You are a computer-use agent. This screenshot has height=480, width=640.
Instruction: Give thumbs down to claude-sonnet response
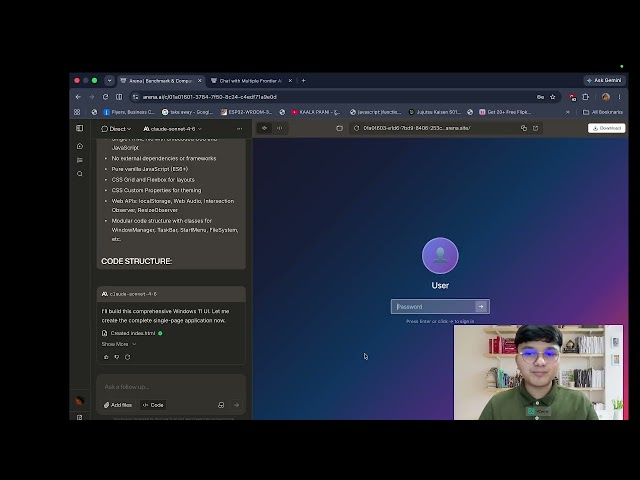(x=117, y=357)
